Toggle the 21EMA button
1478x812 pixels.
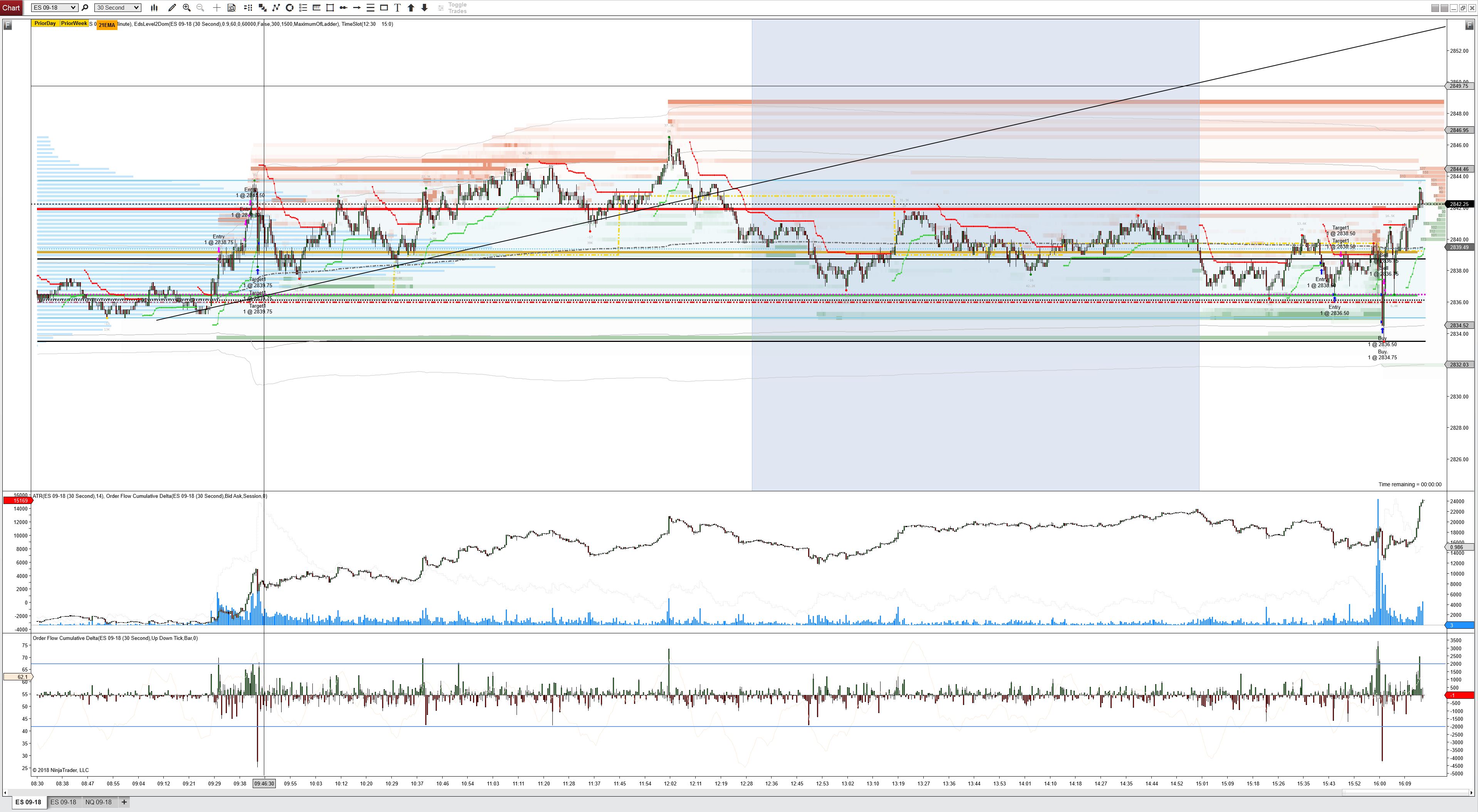point(107,25)
